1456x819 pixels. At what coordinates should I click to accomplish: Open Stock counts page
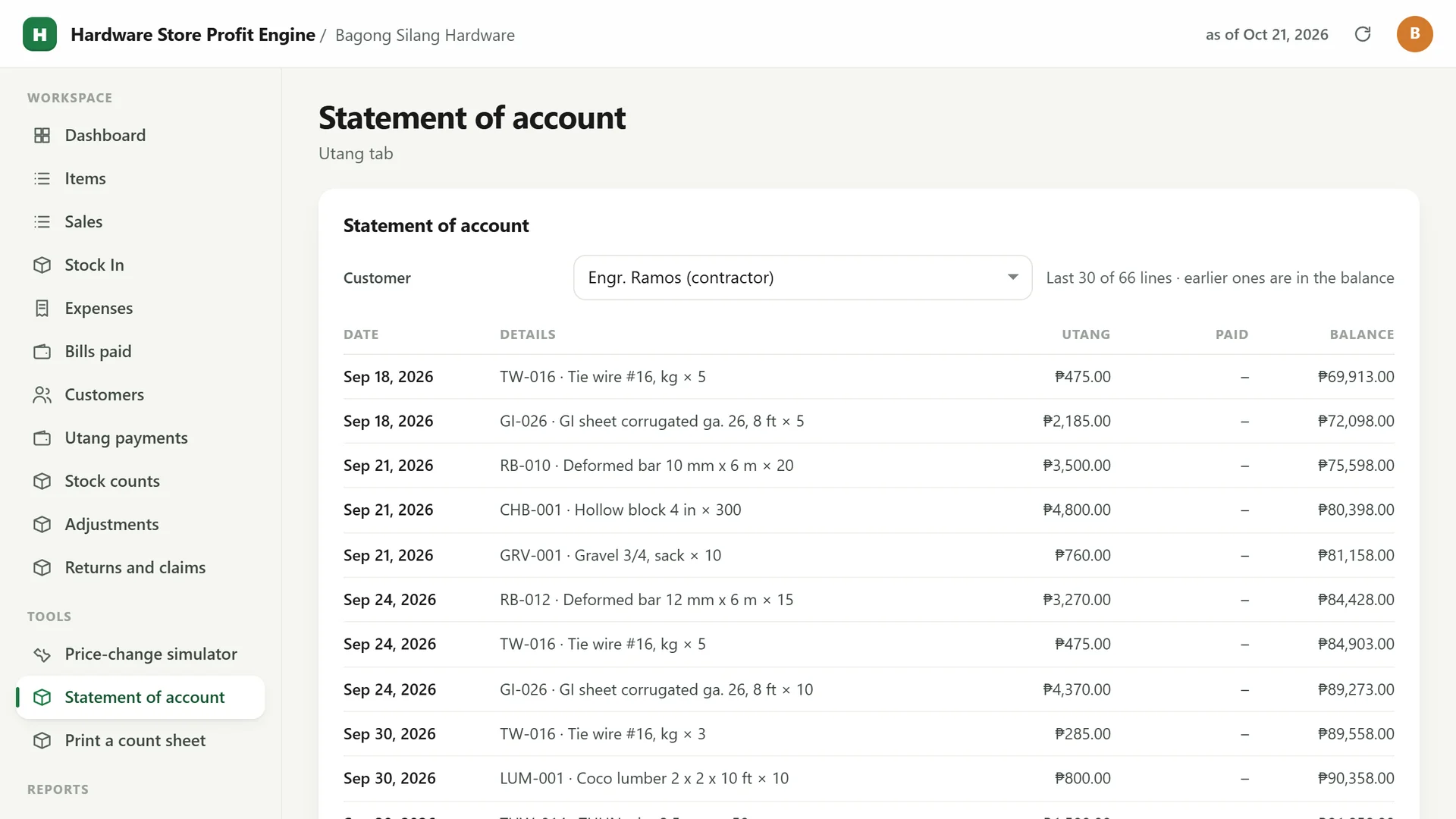click(x=141, y=481)
